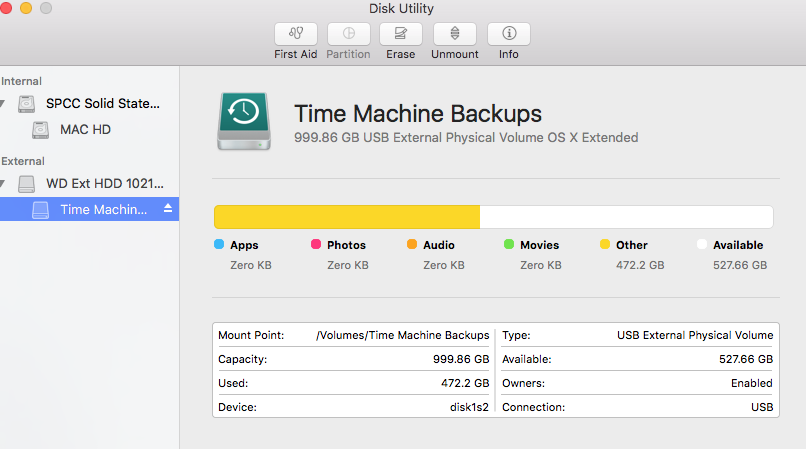
Task: Collapse the WD Ext HDD disclosure triangle
Action: tap(3, 184)
